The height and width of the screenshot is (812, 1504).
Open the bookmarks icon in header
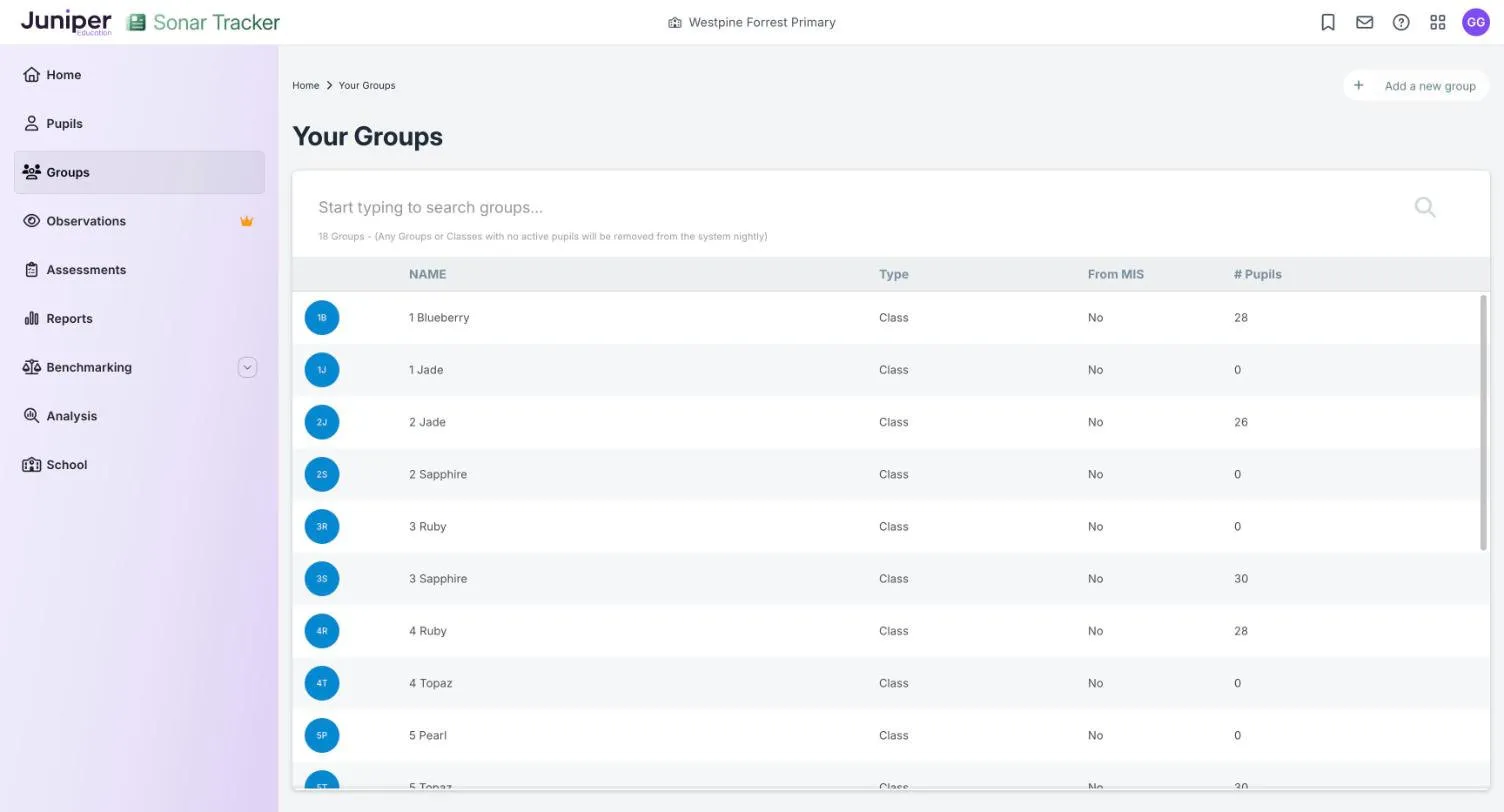1328,22
